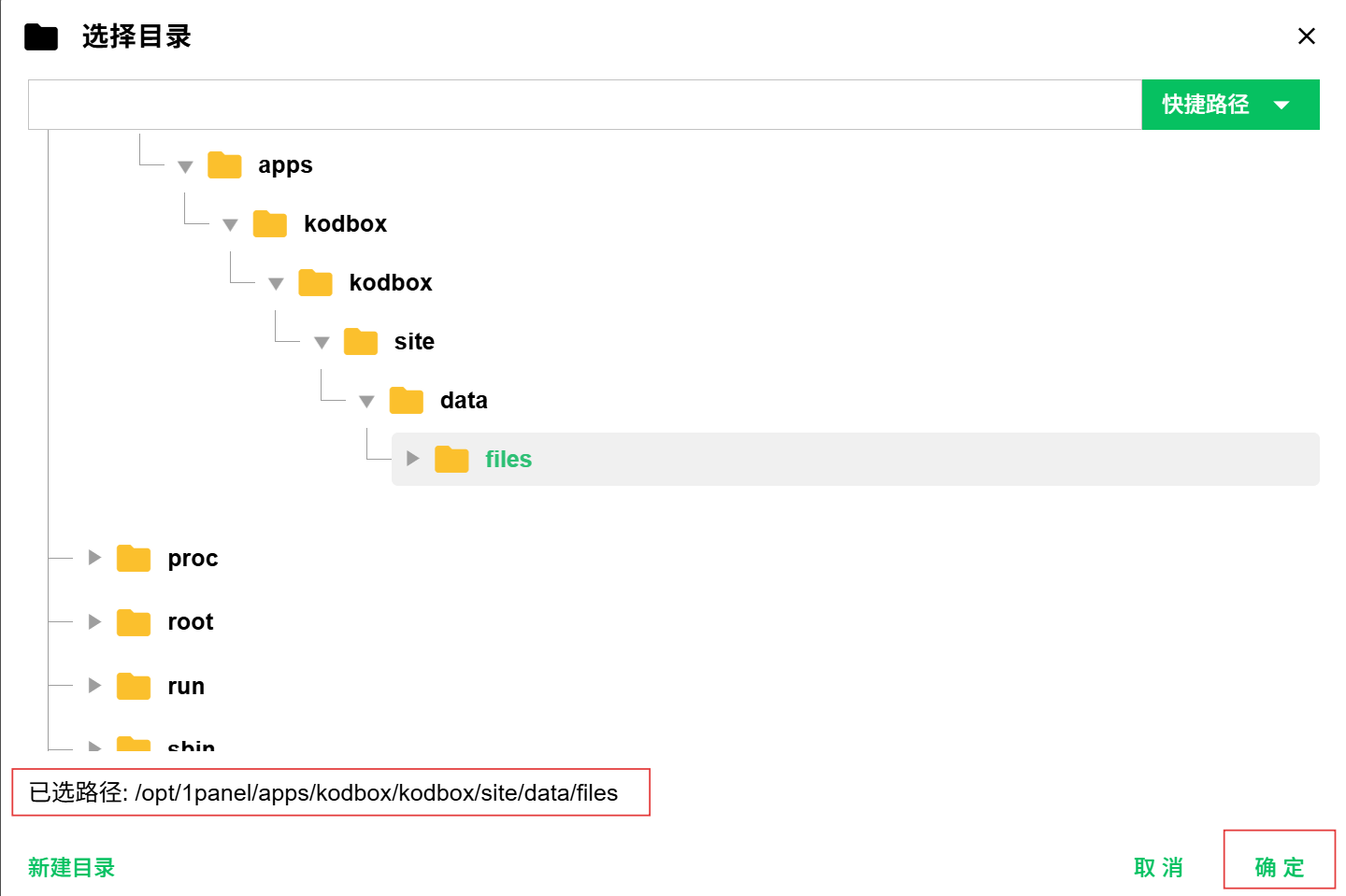Click the apps folder icon

(x=224, y=165)
